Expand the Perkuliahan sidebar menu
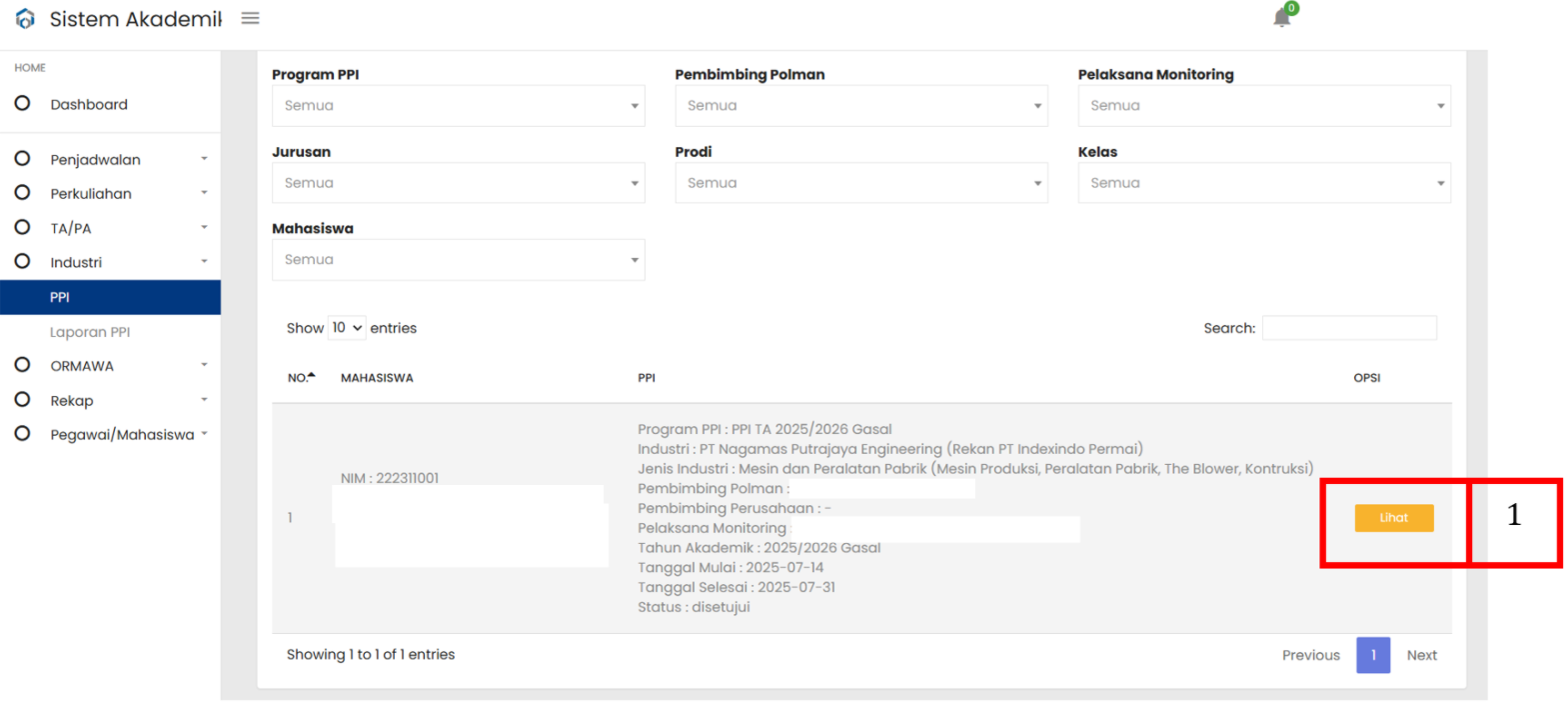The width and height of the screenshot is (1568, 715). tap(110, 193)
